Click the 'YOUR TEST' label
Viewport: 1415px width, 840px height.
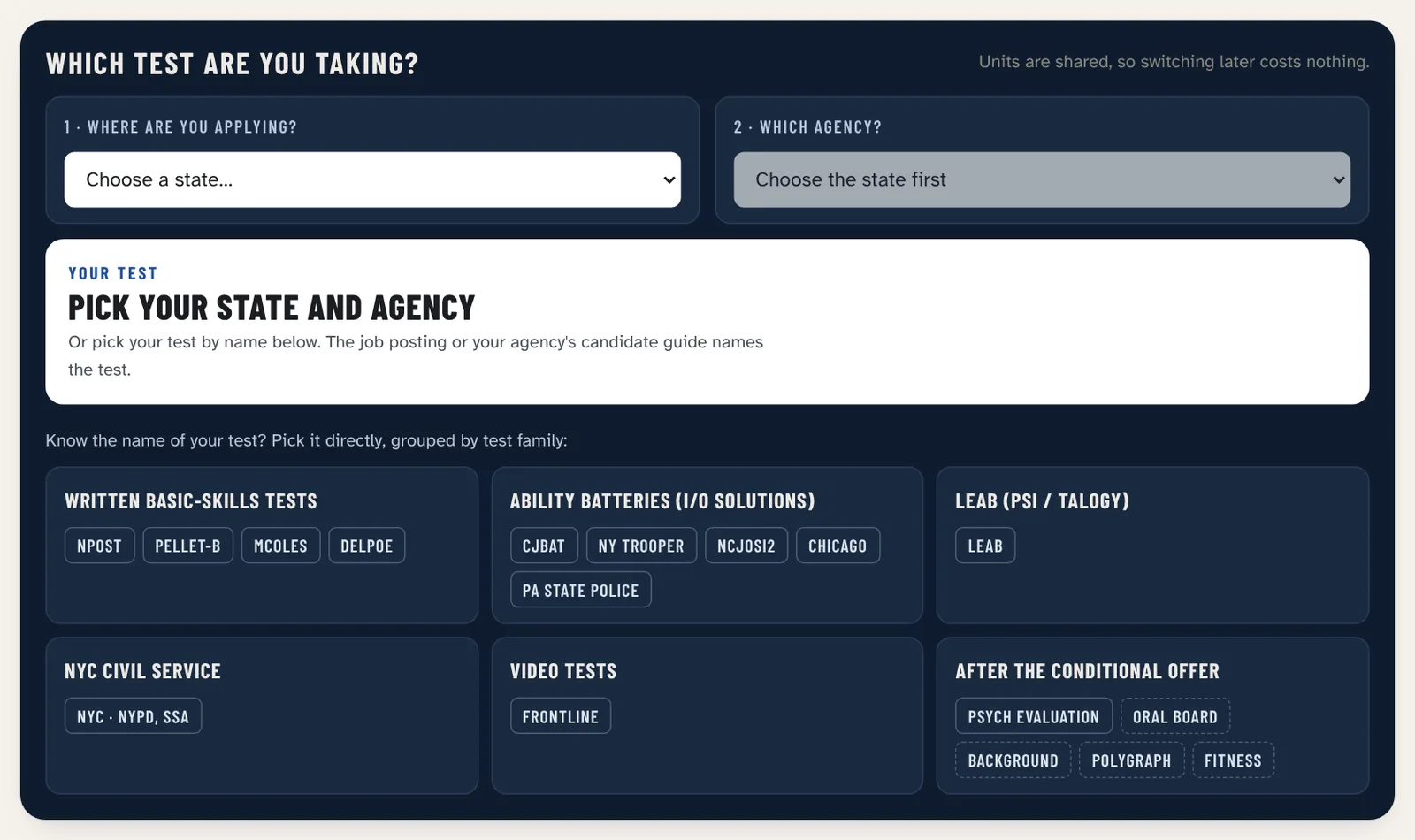[x=112, y=274]
